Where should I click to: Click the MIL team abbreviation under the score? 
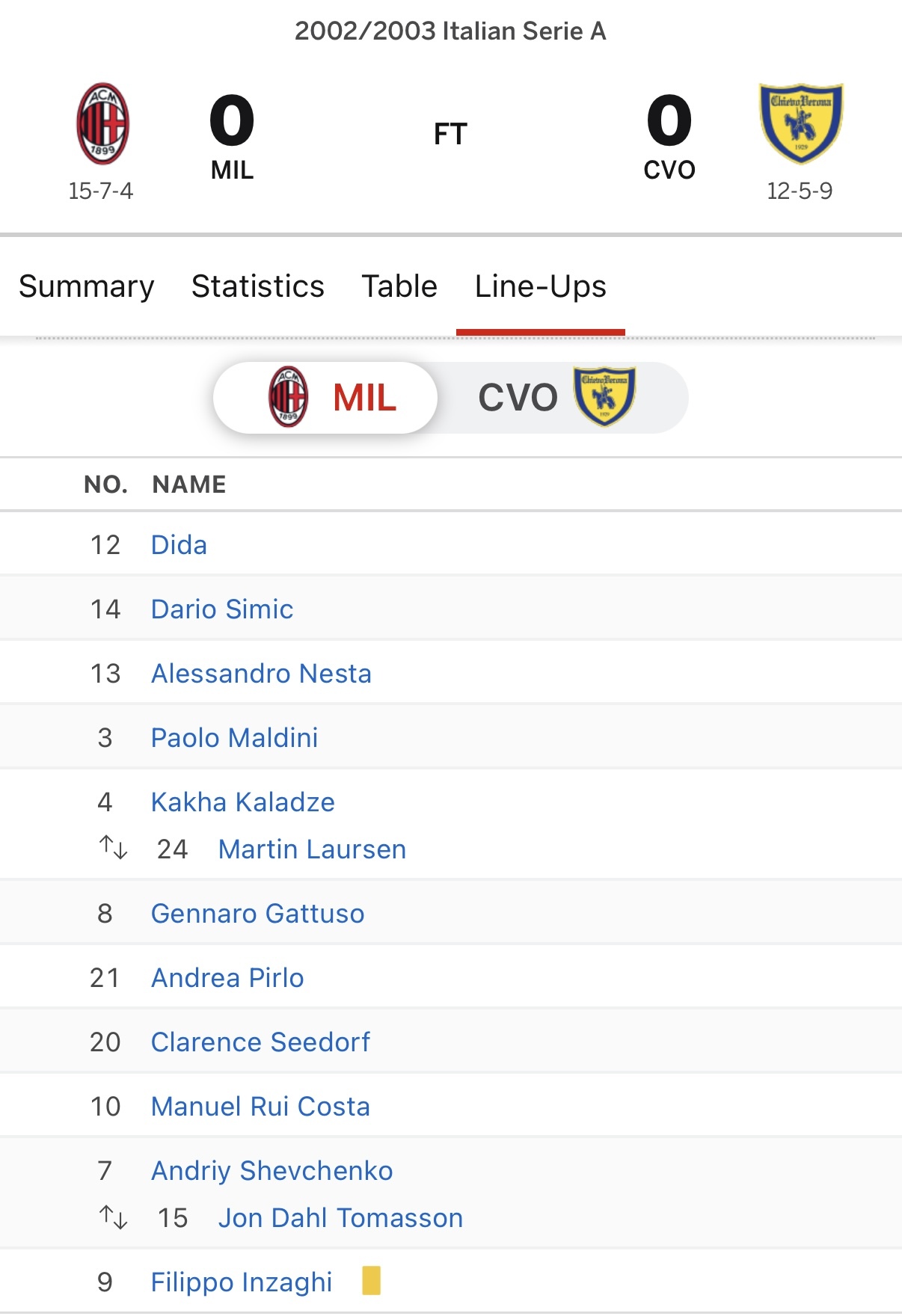point(232,170)
